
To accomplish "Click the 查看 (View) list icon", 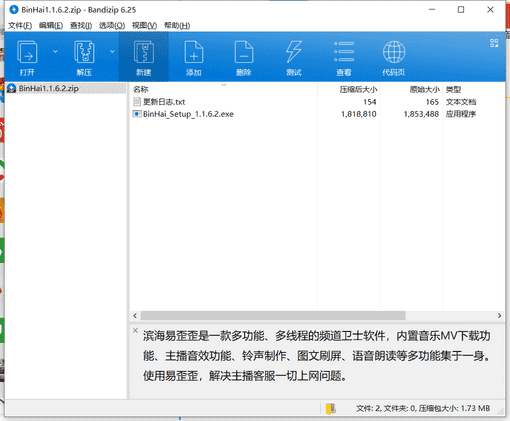I will [344, 57].
